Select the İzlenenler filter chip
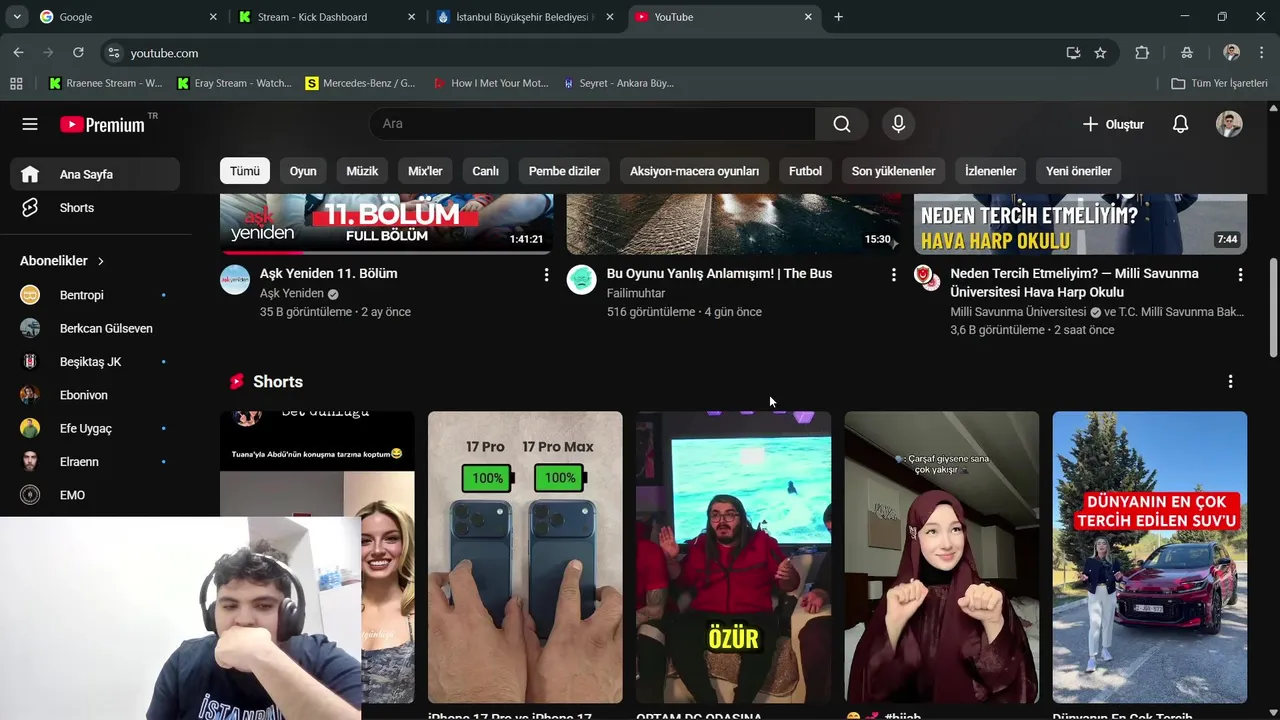This screenshot has width=1280, height=720. click(x=990, y=171)
